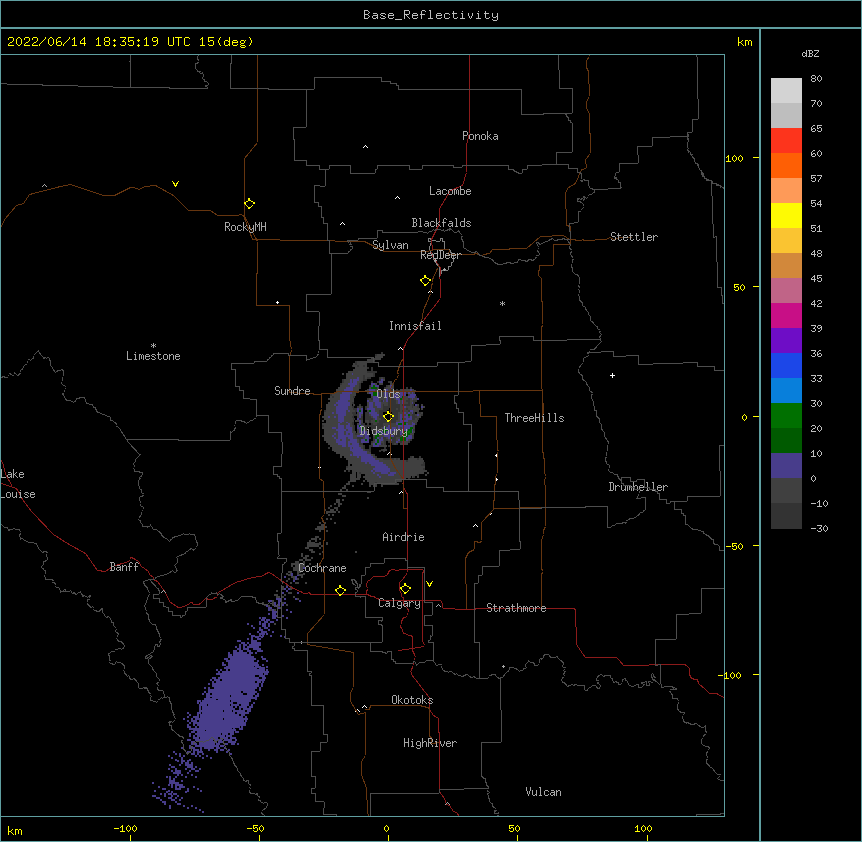Click the Didsbury city label

pyautogui.click(x=383, y=431)
